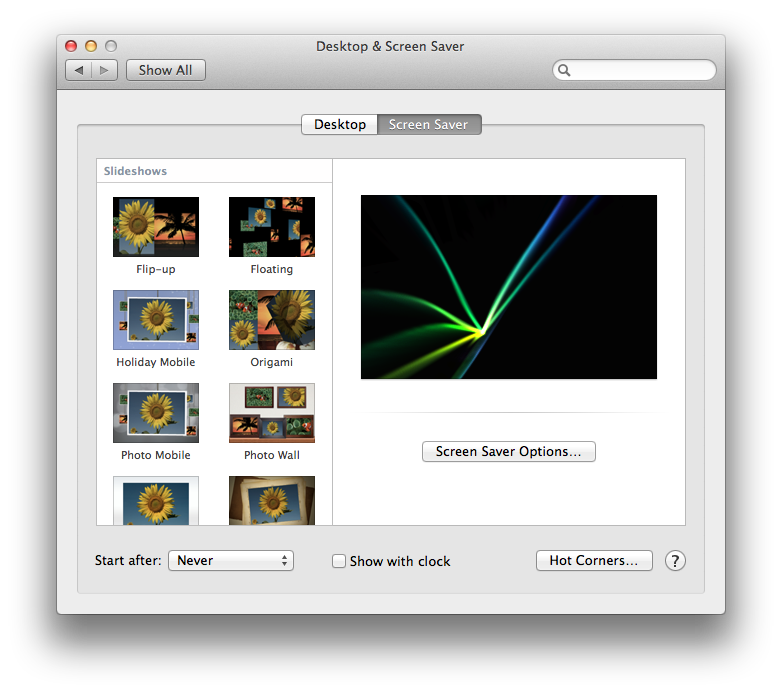The image size is (782, 693).
Task: Click the Holiday Mobile label text
Action: (156, 362)
